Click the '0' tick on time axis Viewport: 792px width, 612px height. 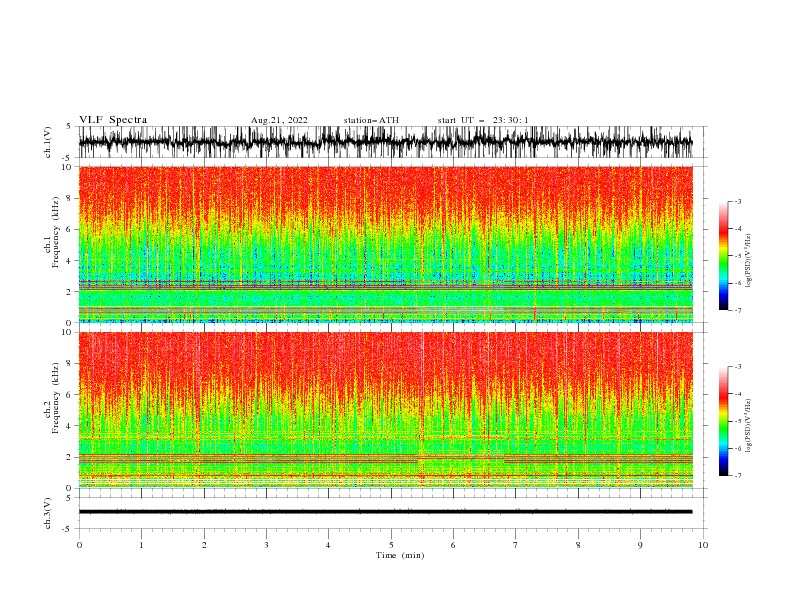point(79,545)
